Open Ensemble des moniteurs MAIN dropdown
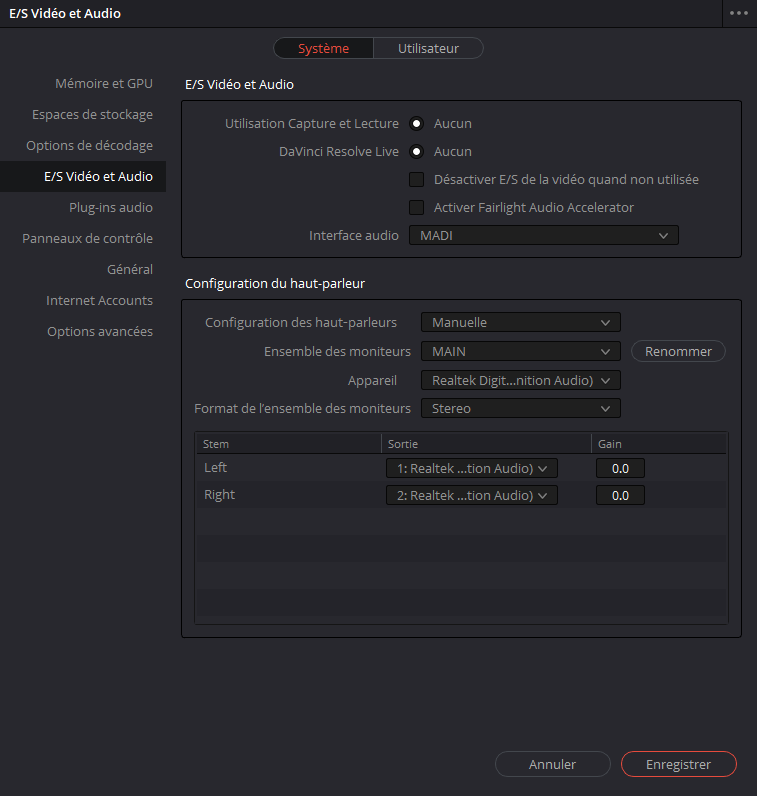Screen dimensions: 757x796 click(x=521, y=351)
